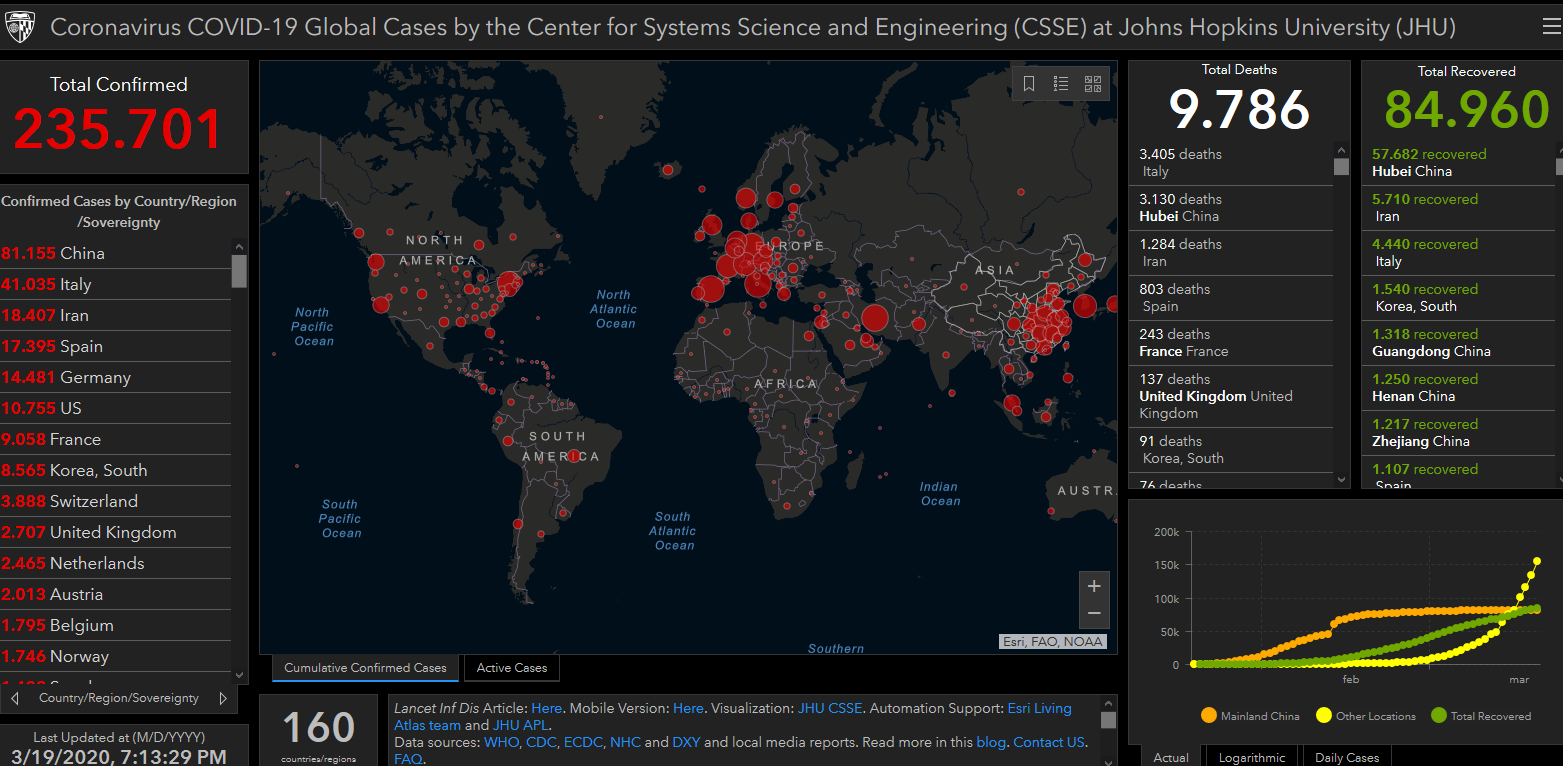Open the CDC data source link

[x=541, y=742]
